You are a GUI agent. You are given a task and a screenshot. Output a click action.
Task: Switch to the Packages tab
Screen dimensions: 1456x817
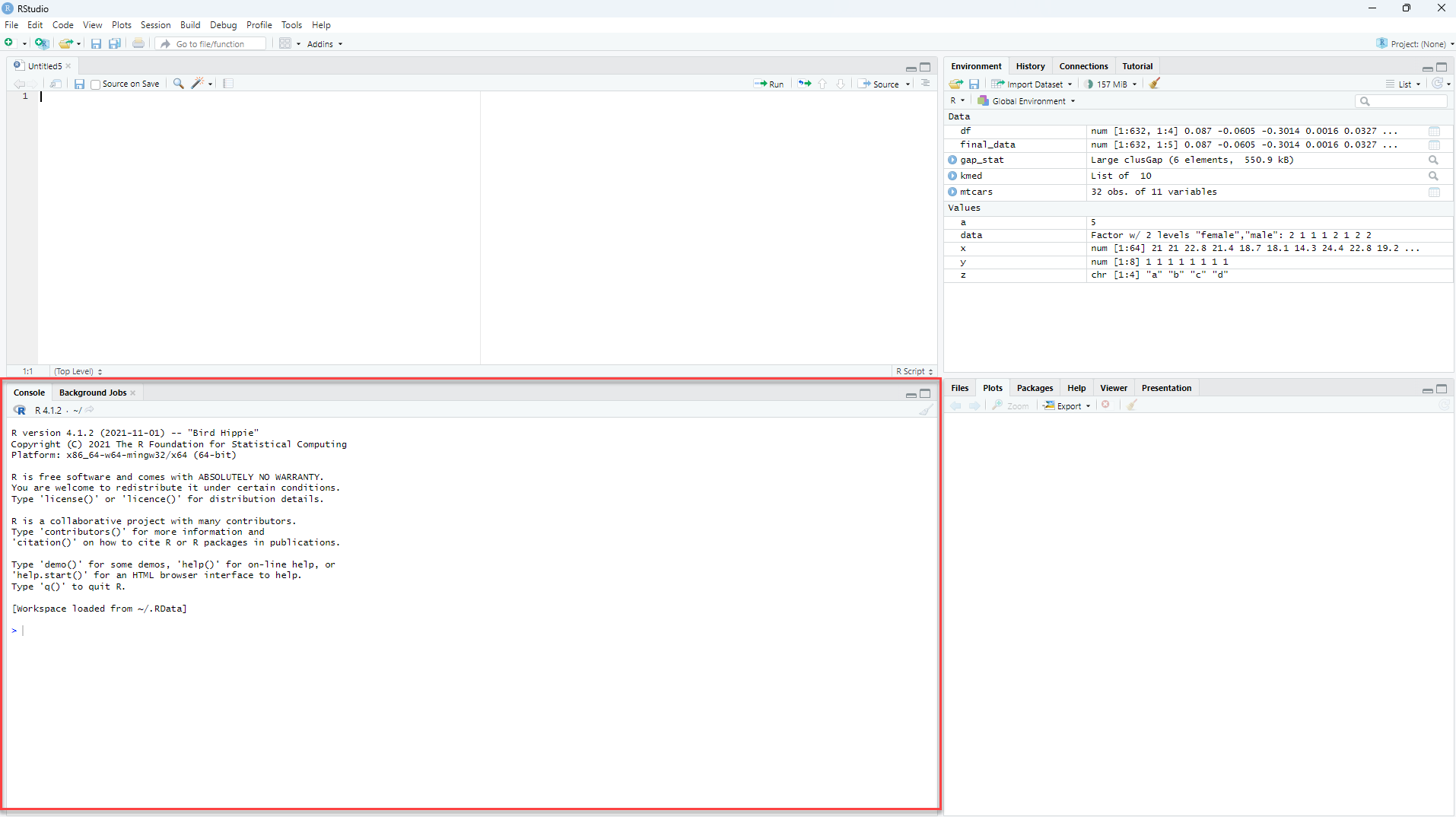pos(1035,388)
